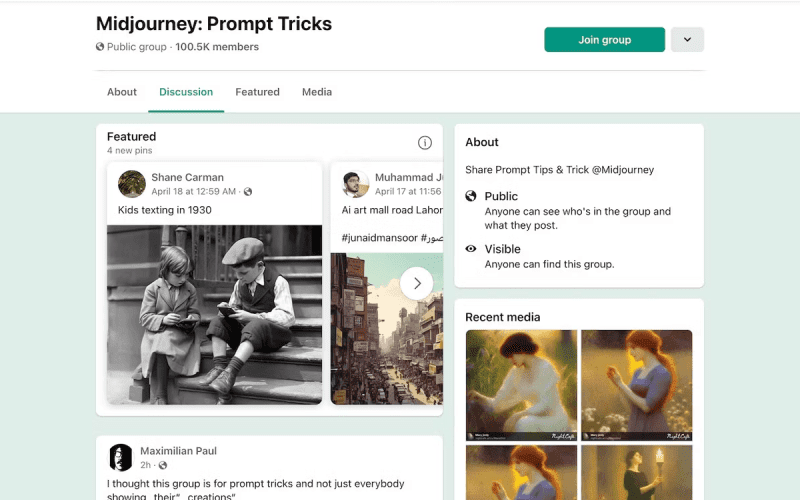Screen dimensions: 800x500
Task: Open the Maximilian Paul name link
Action: pyautogui.click(x=178, y=451)
